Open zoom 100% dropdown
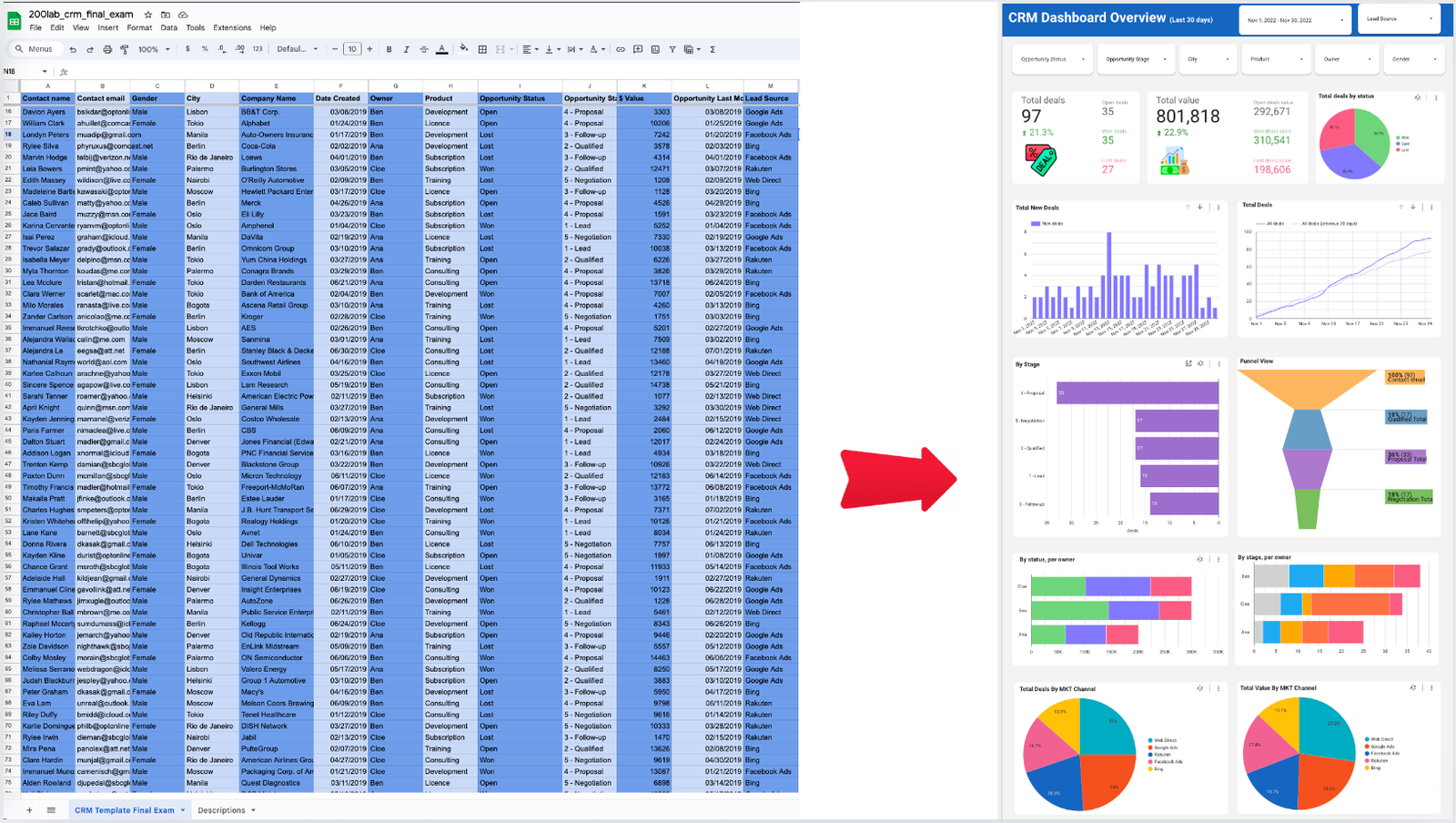The image size is (1456, 823). (154, 49)
